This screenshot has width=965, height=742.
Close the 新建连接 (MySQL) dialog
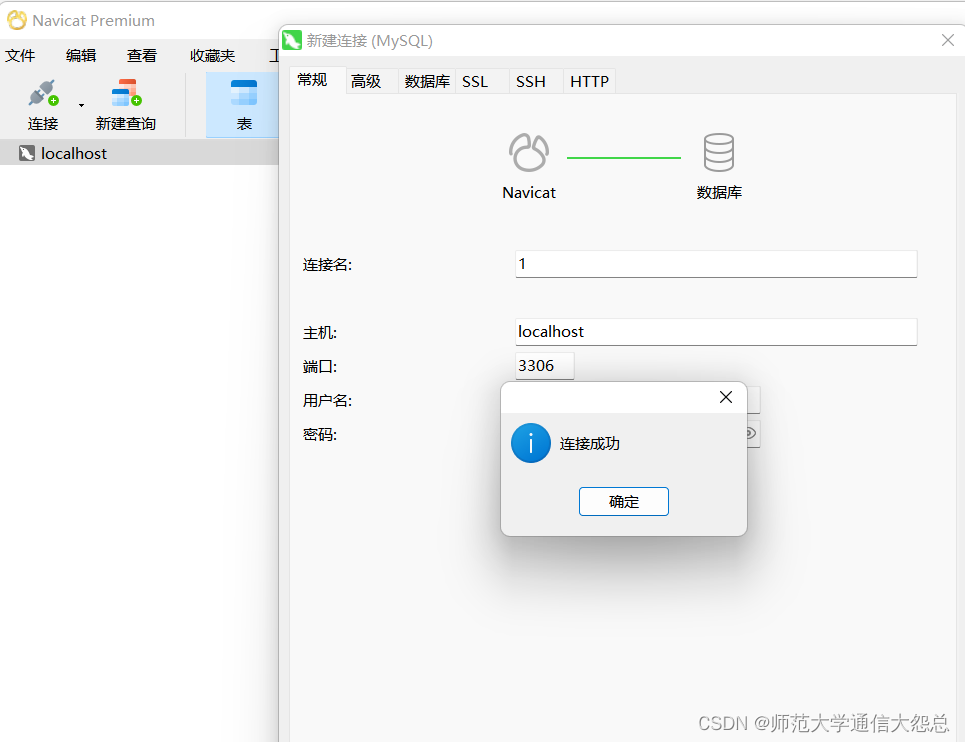tap(948, 41)
